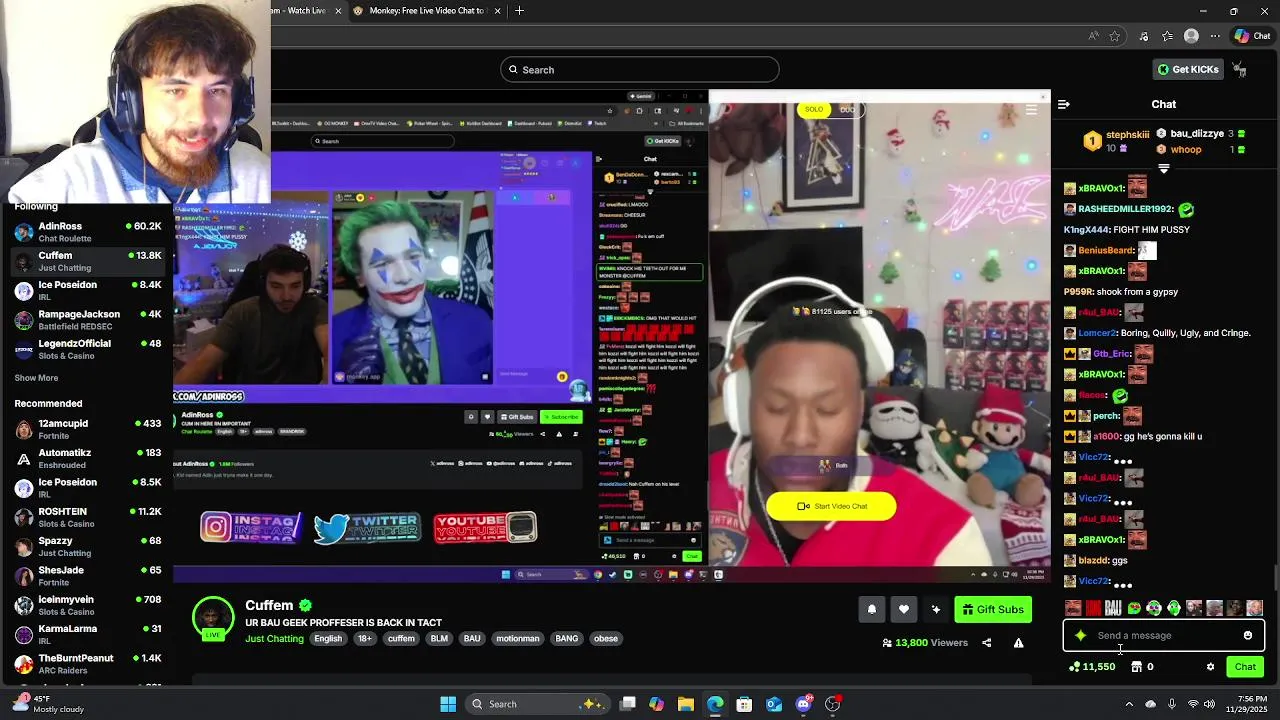Click the heart follow icon
This screenshot has width=1280, height=720.
pos(904,610)
